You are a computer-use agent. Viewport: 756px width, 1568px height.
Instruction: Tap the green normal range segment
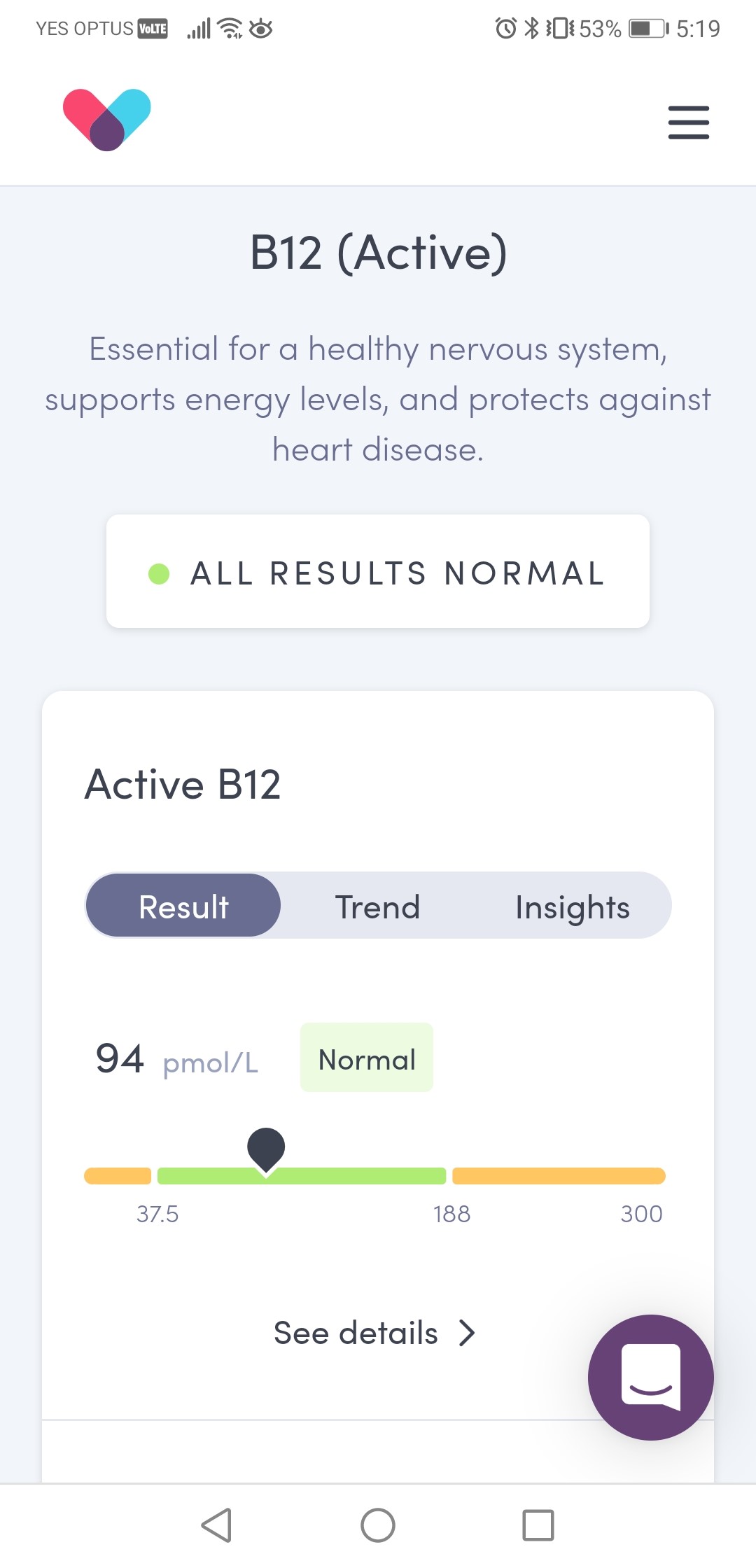pos(364,1176)
